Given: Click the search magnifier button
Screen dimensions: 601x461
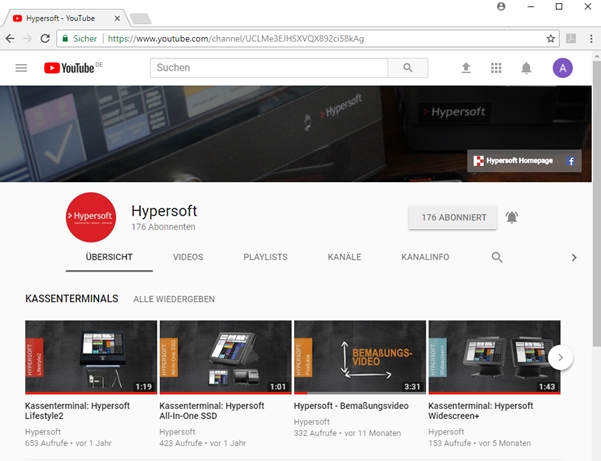Looking at the screenshot, I should tap(408, 68).
